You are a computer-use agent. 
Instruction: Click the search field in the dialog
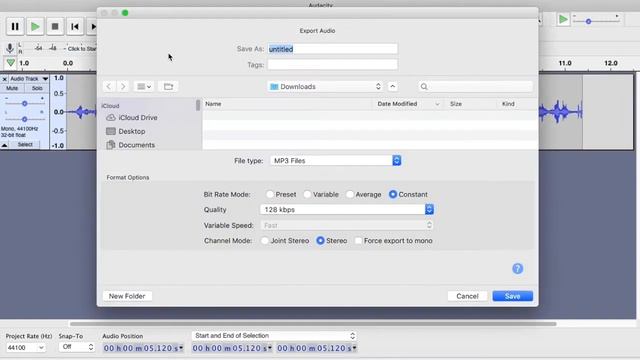(x=476, y=87)
